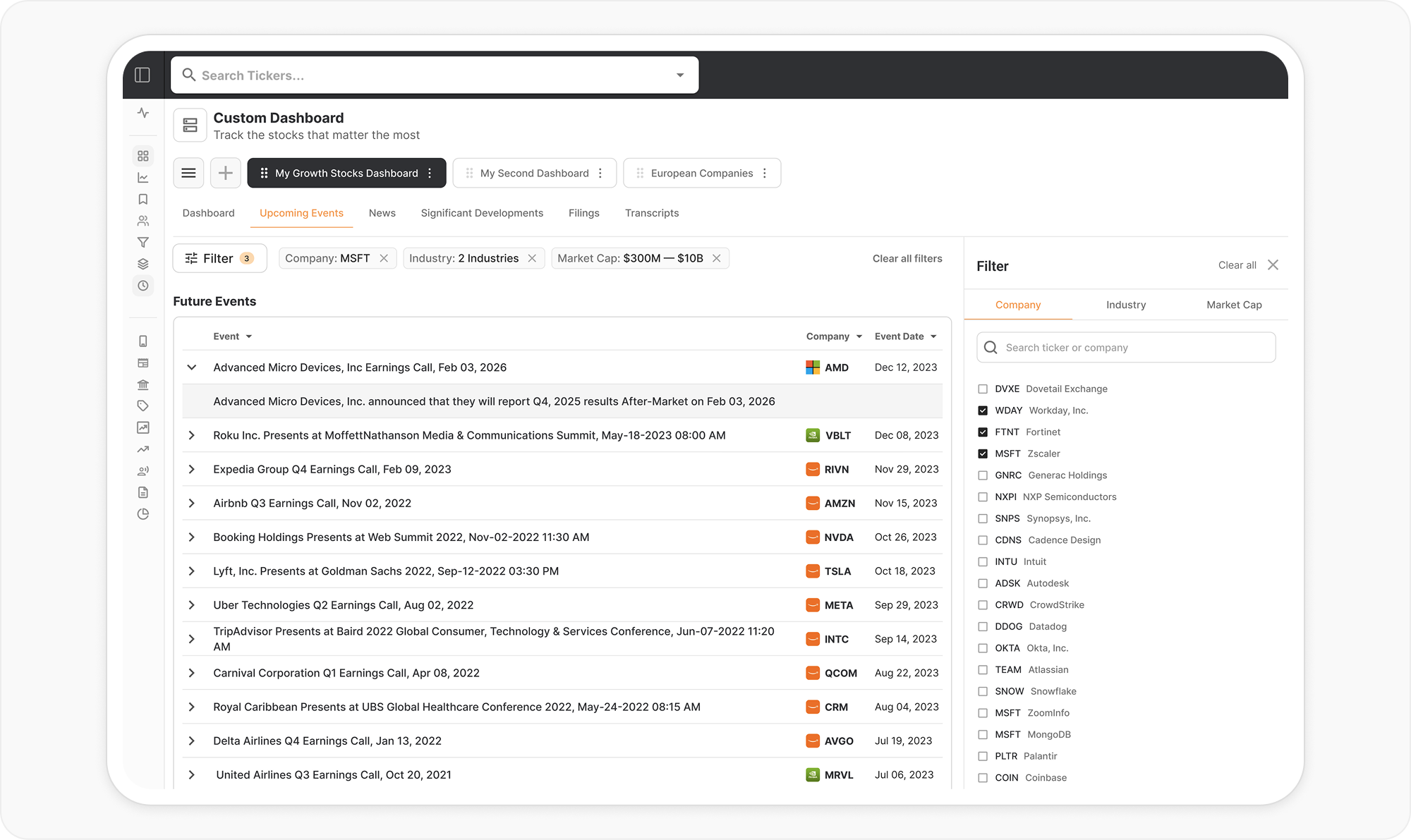Open the pie chart icon in sidebar
1411x840 pixels.
[143, 514]
